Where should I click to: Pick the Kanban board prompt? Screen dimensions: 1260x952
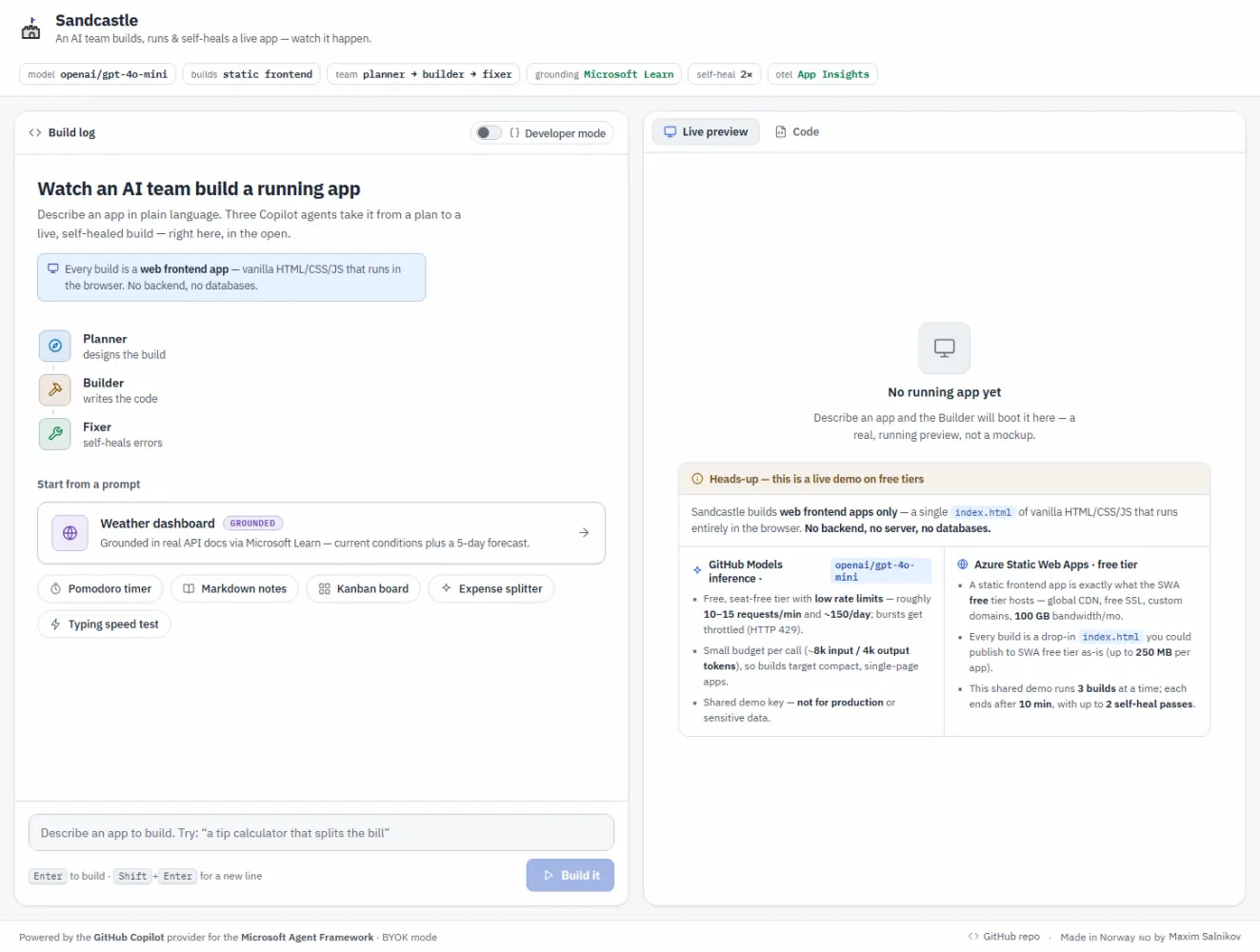pyautogui.click(x=364, y=589)
